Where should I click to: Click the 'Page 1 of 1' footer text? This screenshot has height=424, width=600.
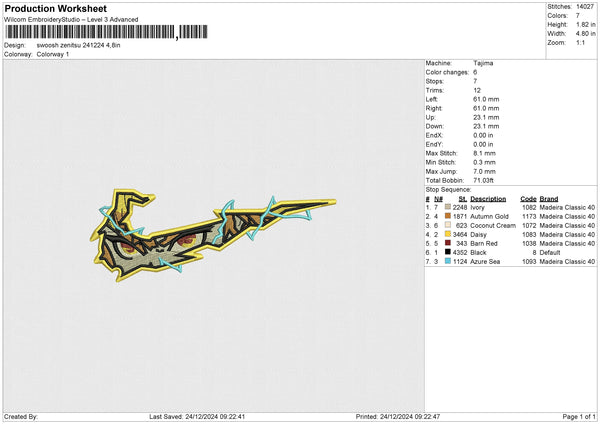579,417
